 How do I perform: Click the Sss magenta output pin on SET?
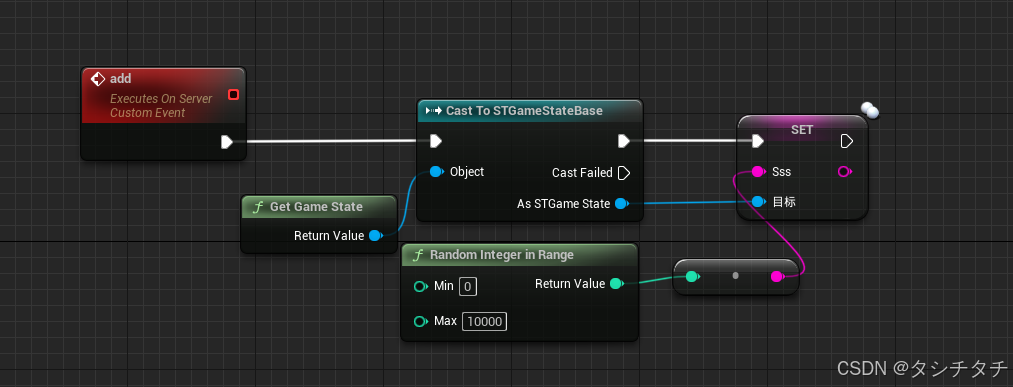845,172
